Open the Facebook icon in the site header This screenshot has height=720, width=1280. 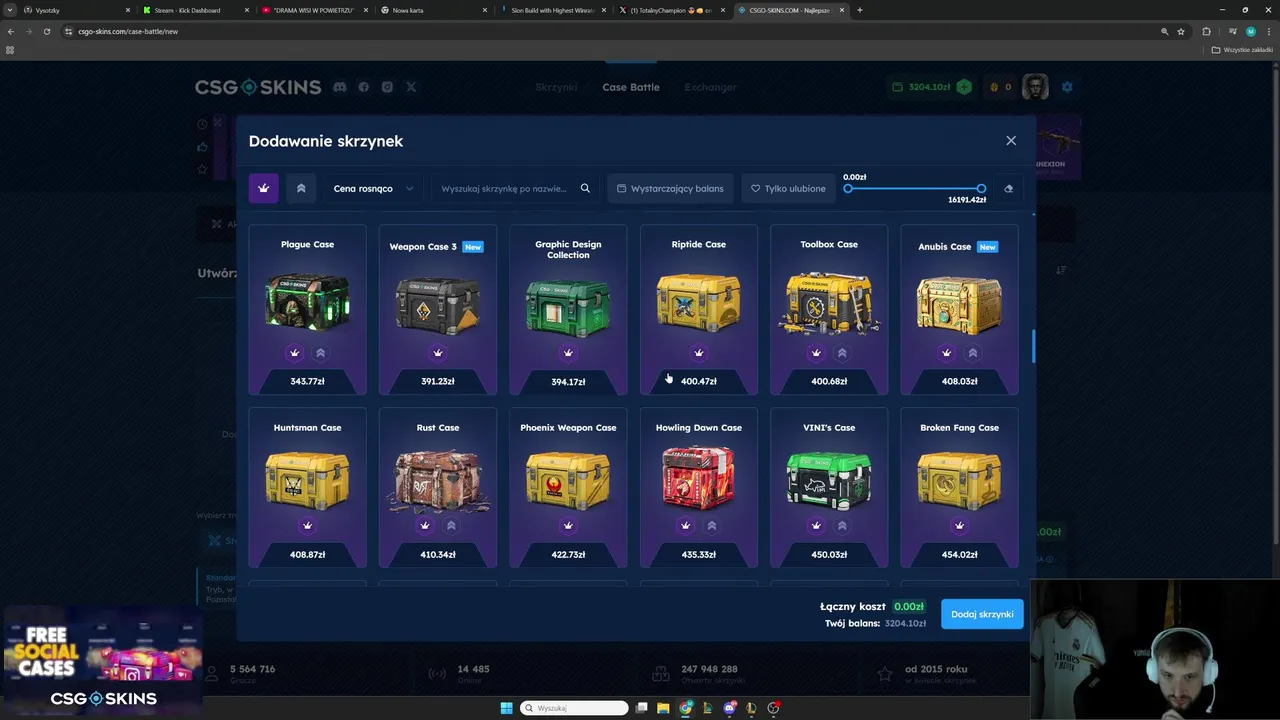click(363, 87)
